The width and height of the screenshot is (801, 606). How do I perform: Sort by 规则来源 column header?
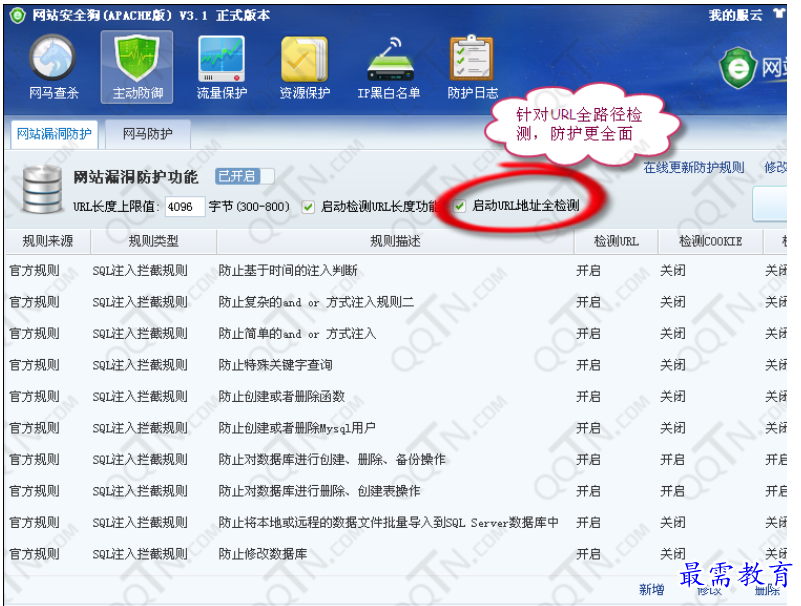[x=48, y=241]
